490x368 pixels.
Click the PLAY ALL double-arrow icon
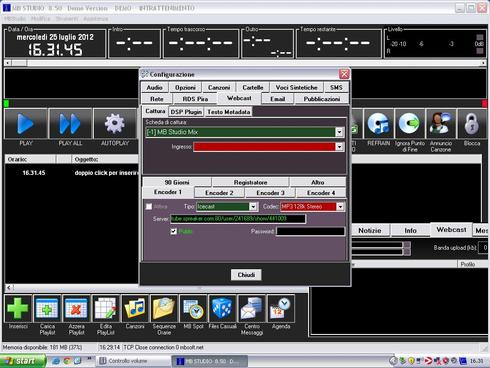[70, 124]
